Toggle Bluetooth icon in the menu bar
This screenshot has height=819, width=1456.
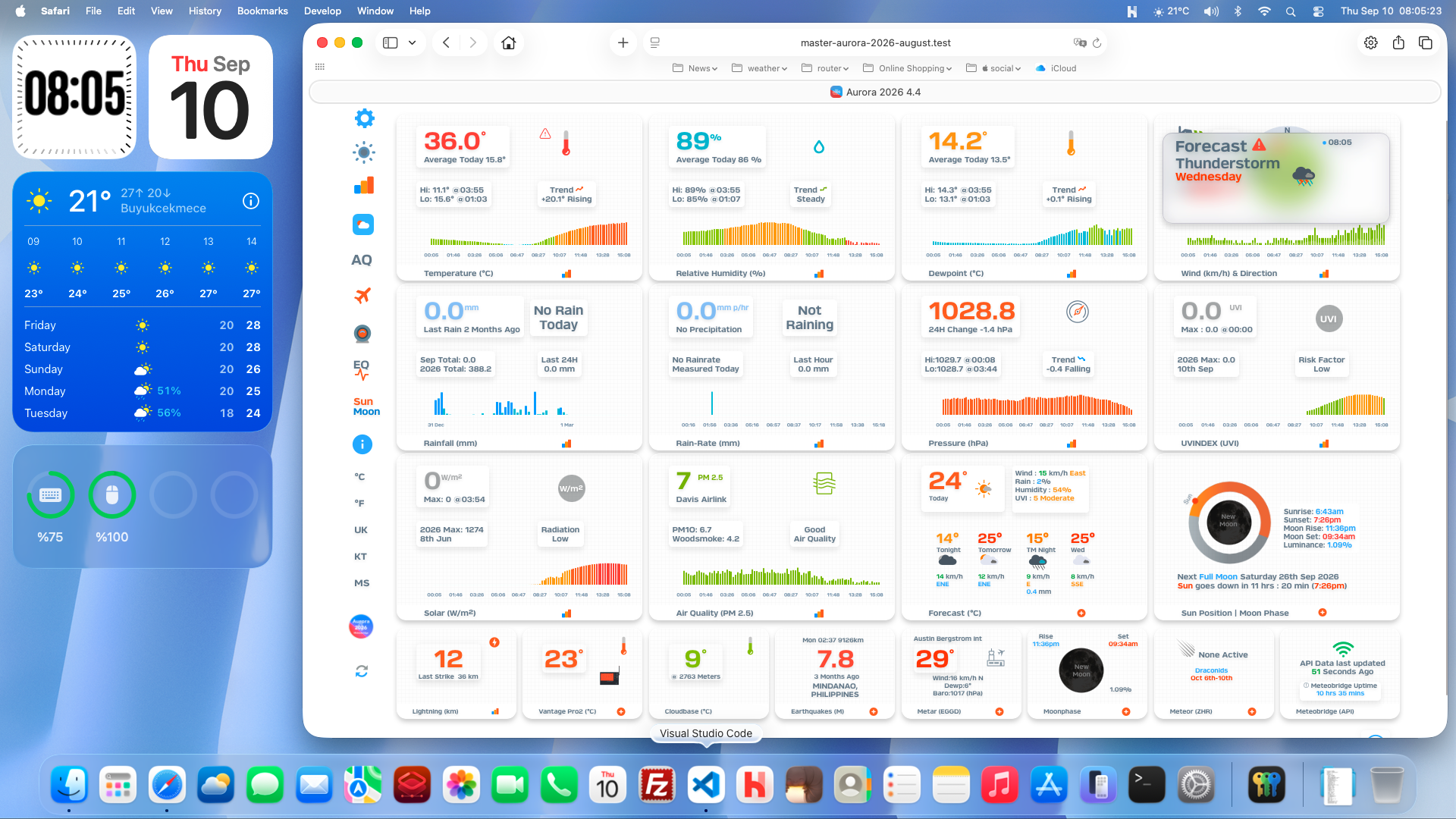[x=1238, y=11]
